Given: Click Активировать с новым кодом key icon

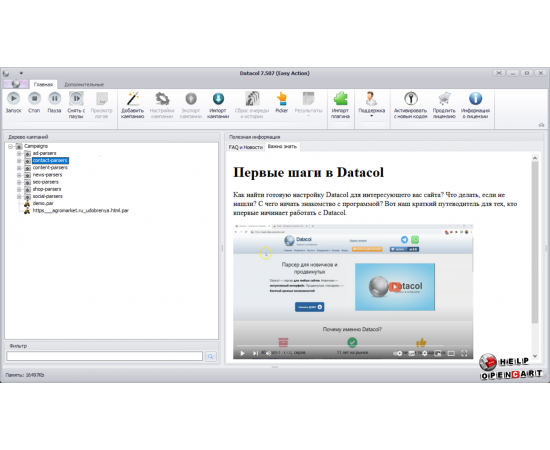Looking at the screenshot, I should pos(411,99).
